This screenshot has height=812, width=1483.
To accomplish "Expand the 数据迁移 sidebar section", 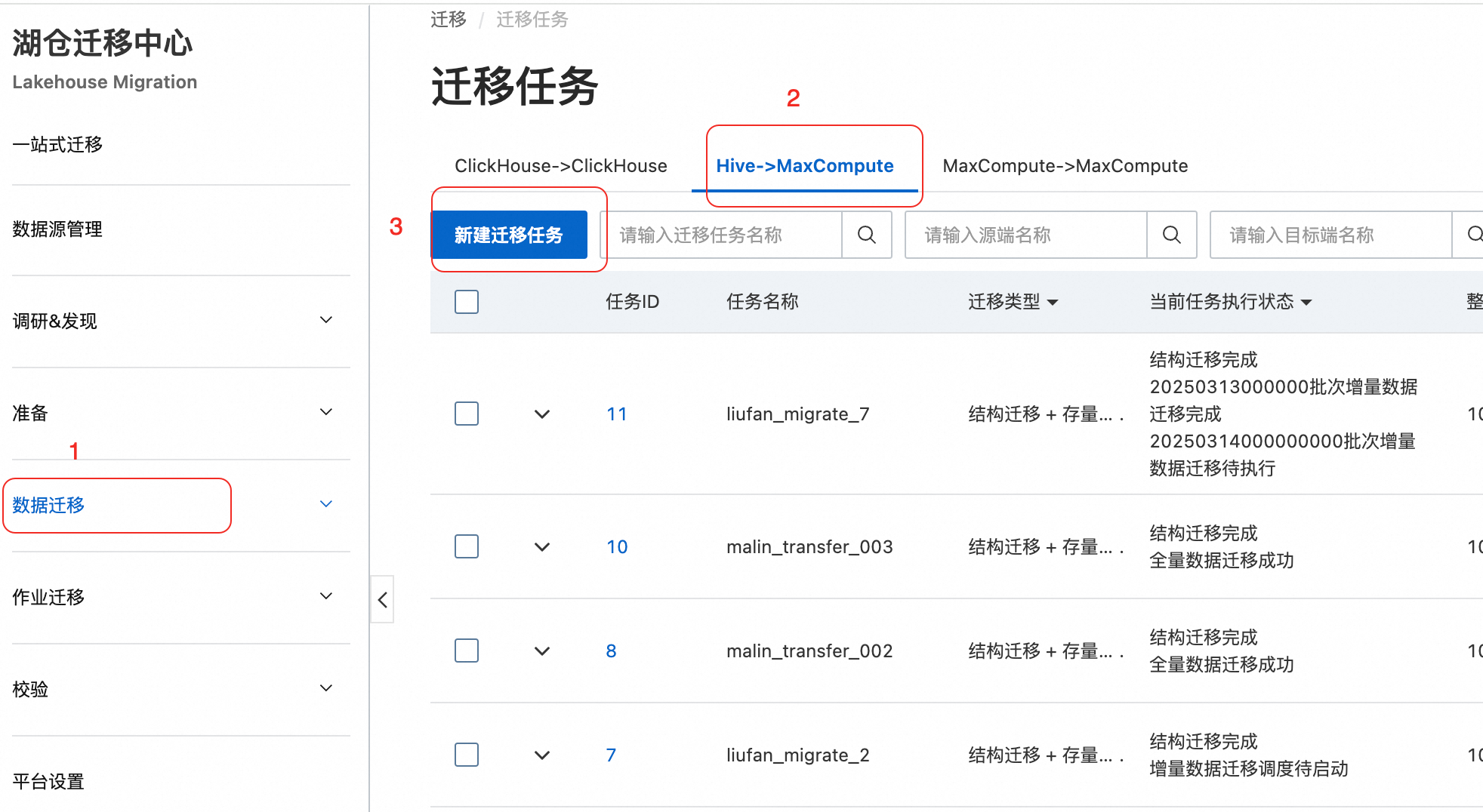I will [x=326, y=504].
